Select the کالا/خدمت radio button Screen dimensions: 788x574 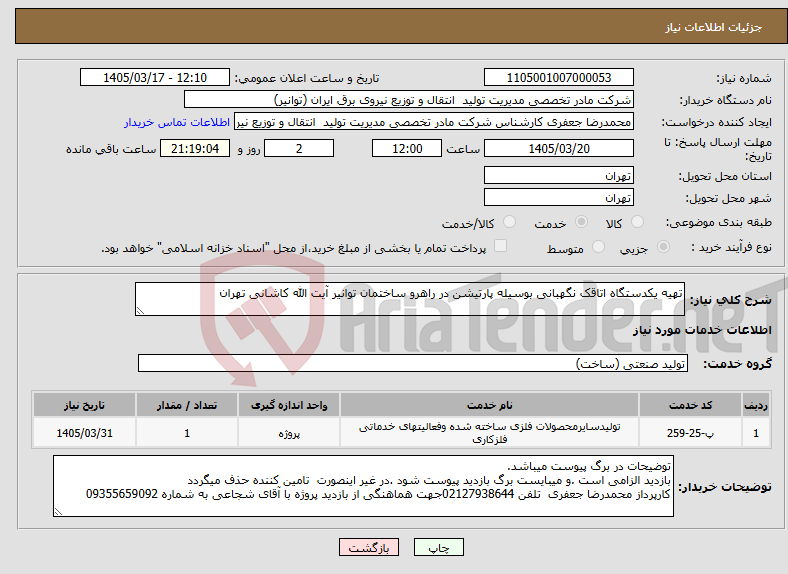coord(509,222)
